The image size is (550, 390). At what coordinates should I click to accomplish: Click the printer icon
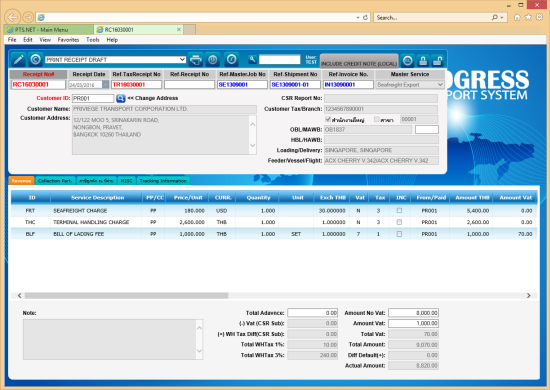pos(196,60)
